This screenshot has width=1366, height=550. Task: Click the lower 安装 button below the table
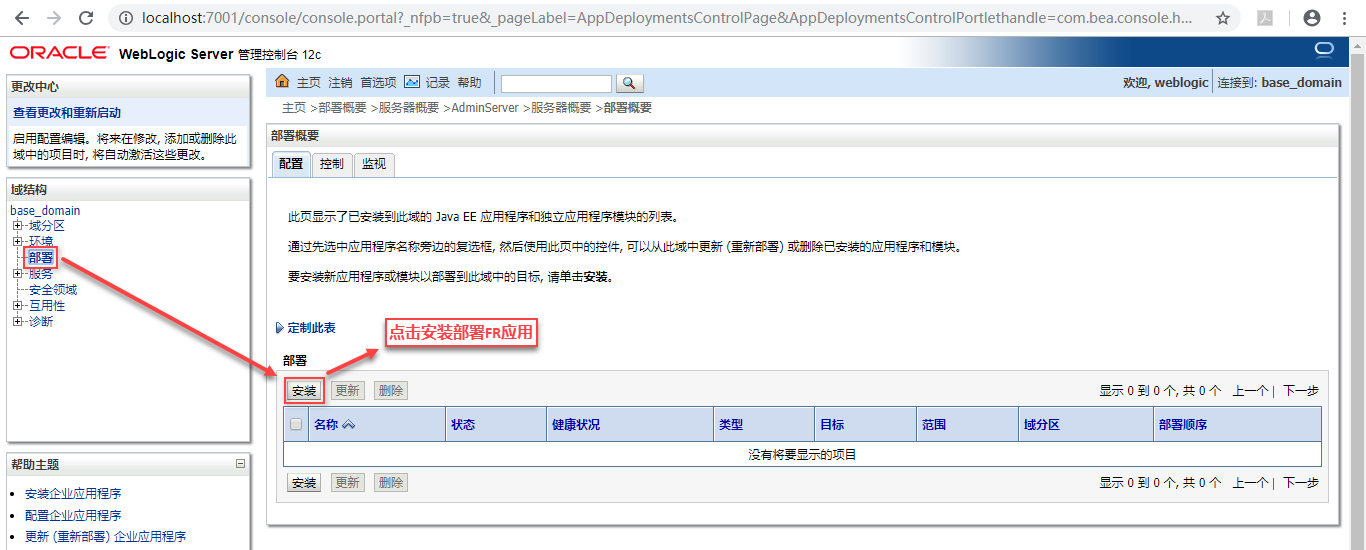pyautogui.click(x=304, y=483)
